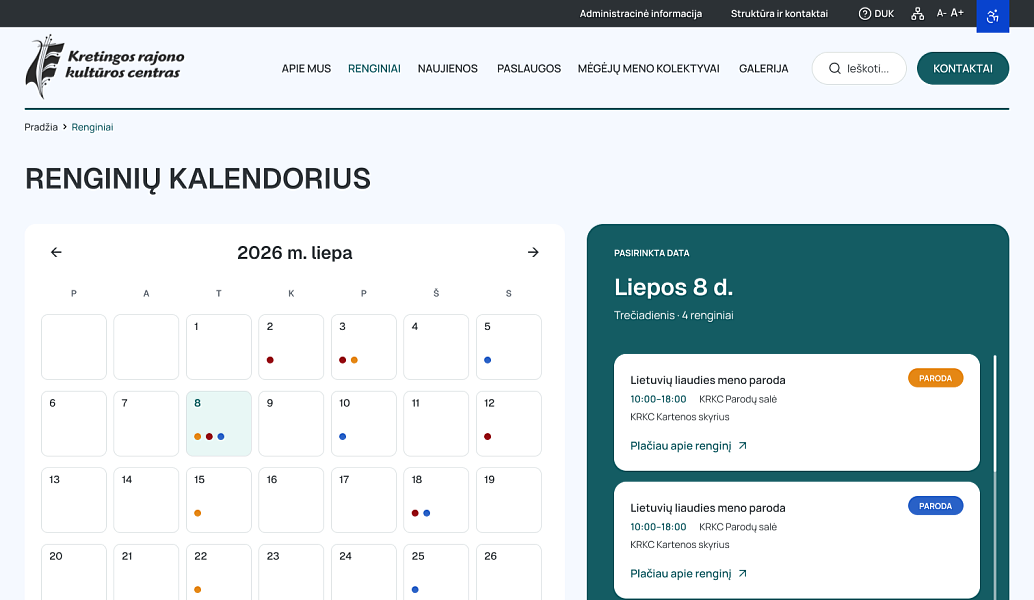Open the Renginiai menu item
The image size is (1034, 600).
click(x=374, y=69)
